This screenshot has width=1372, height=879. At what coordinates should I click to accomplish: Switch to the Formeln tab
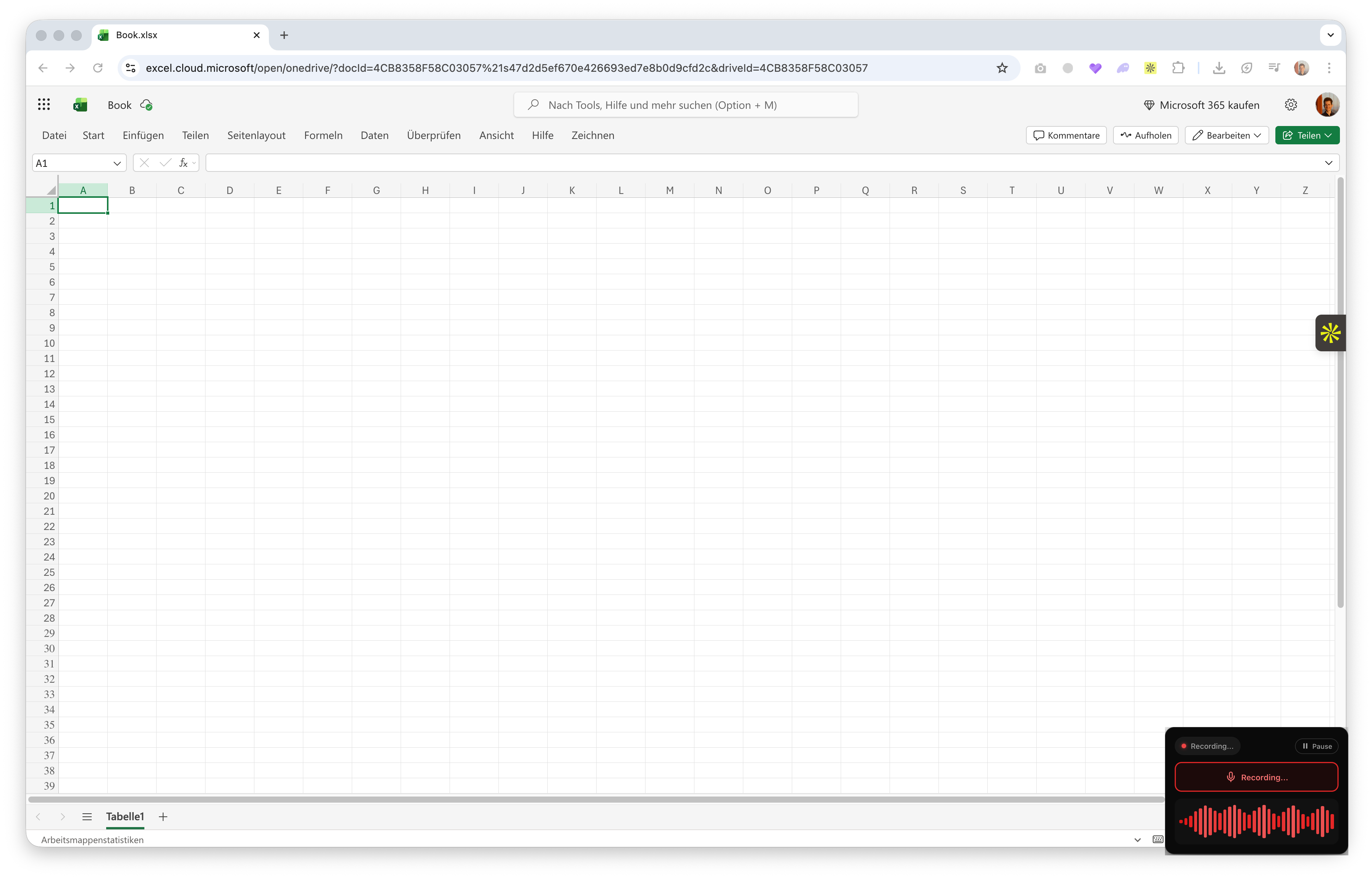click(x=323, y=135)
